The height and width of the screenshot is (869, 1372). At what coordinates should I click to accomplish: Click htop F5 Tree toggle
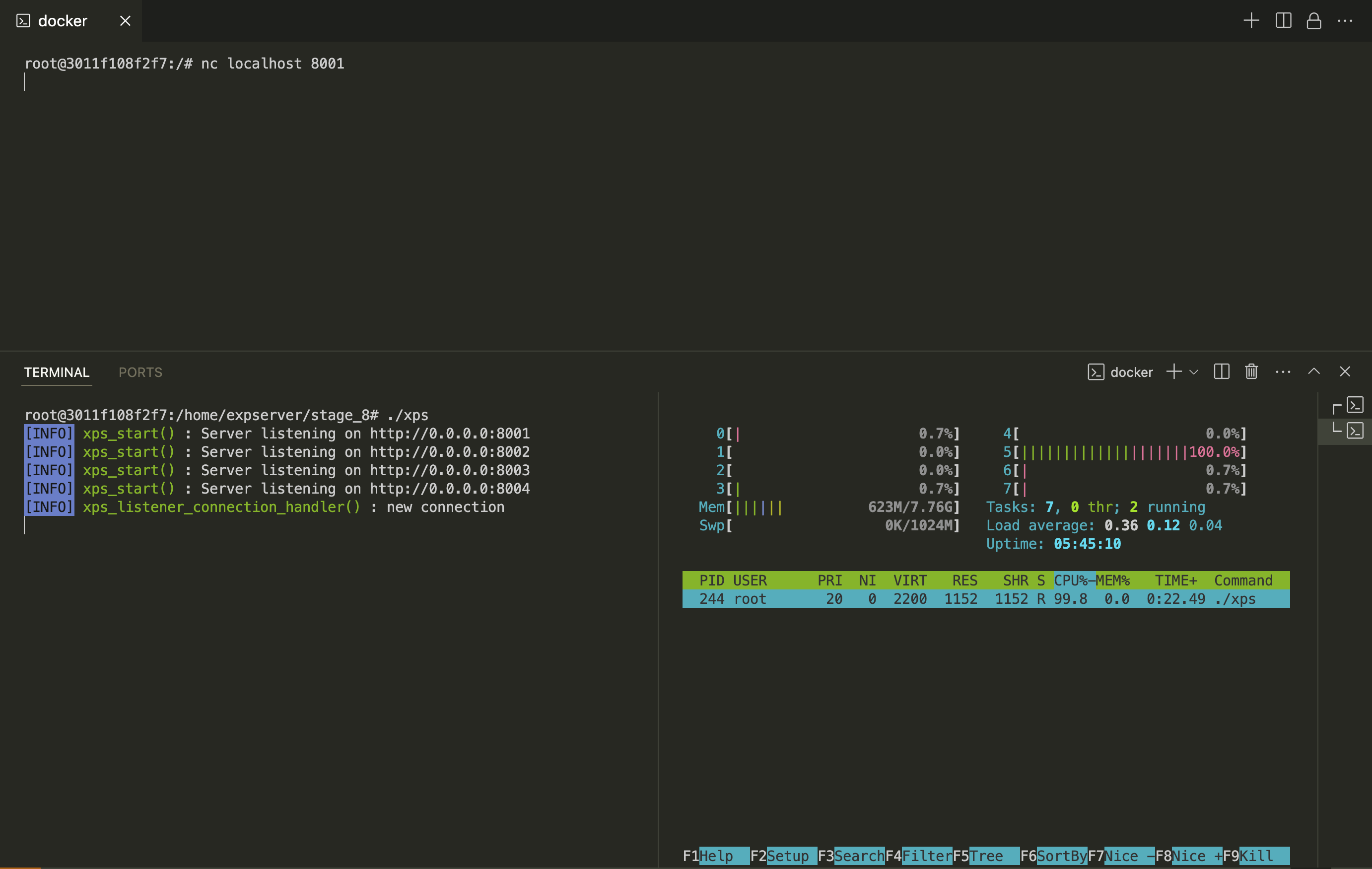click(986, 856)
